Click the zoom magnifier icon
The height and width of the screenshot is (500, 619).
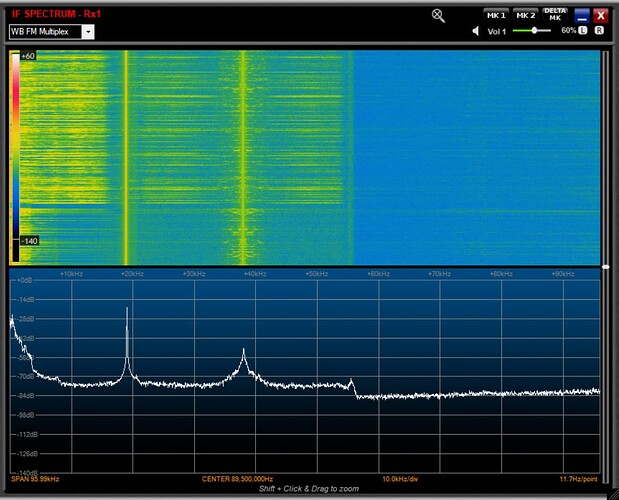pyautogui.click(x=438, y=15)
